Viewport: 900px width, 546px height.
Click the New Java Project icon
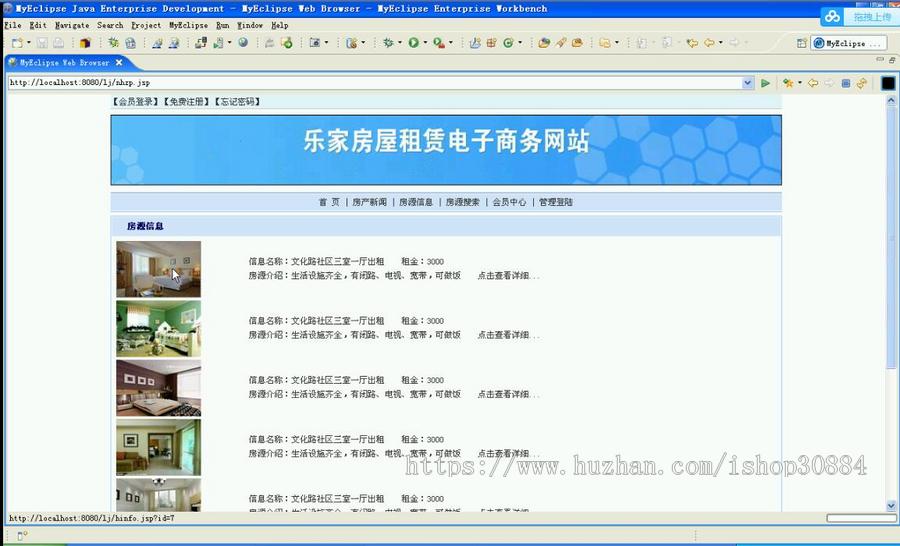(x=475, y=43)
